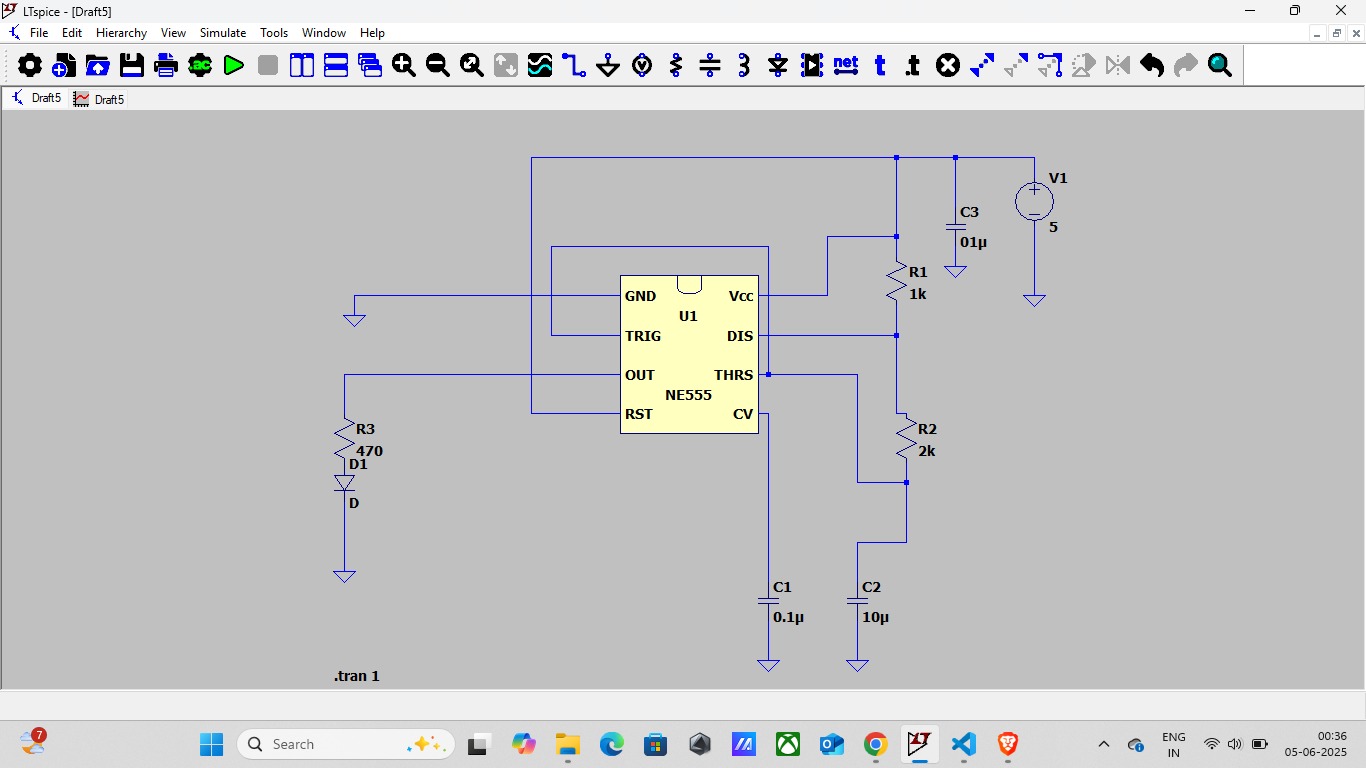The height and width of the screenshot is (768, 1366).
Task: Click the taskbar Search box
Action: pos(346,744)
